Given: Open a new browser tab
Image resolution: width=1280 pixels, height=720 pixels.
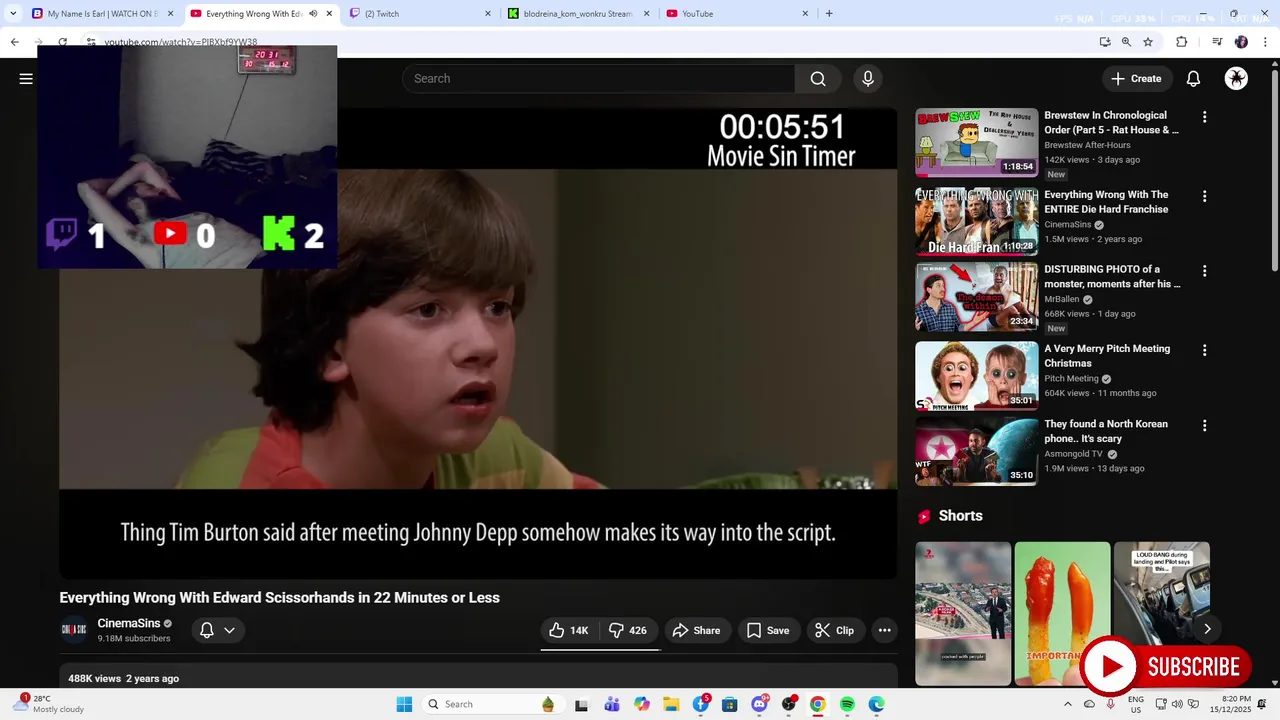Looking at the screenshot, I should pyautogui.click(x=829, y=14).
